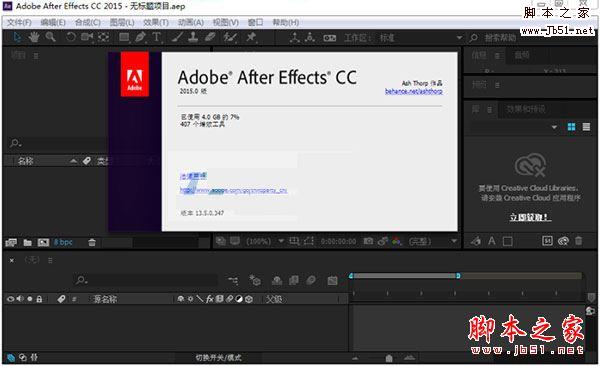The image size is (600, 366).
Task: Open the 帮助(H) menu
Action: (285, 23)
